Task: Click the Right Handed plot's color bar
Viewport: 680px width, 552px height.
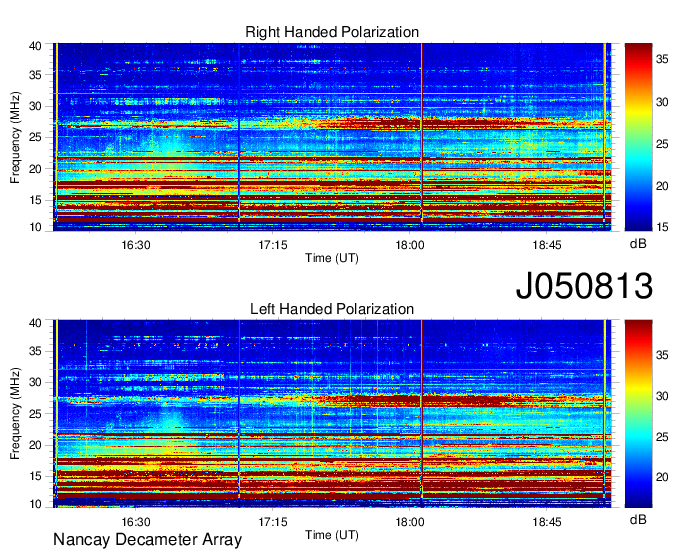Action: [638, 137]
